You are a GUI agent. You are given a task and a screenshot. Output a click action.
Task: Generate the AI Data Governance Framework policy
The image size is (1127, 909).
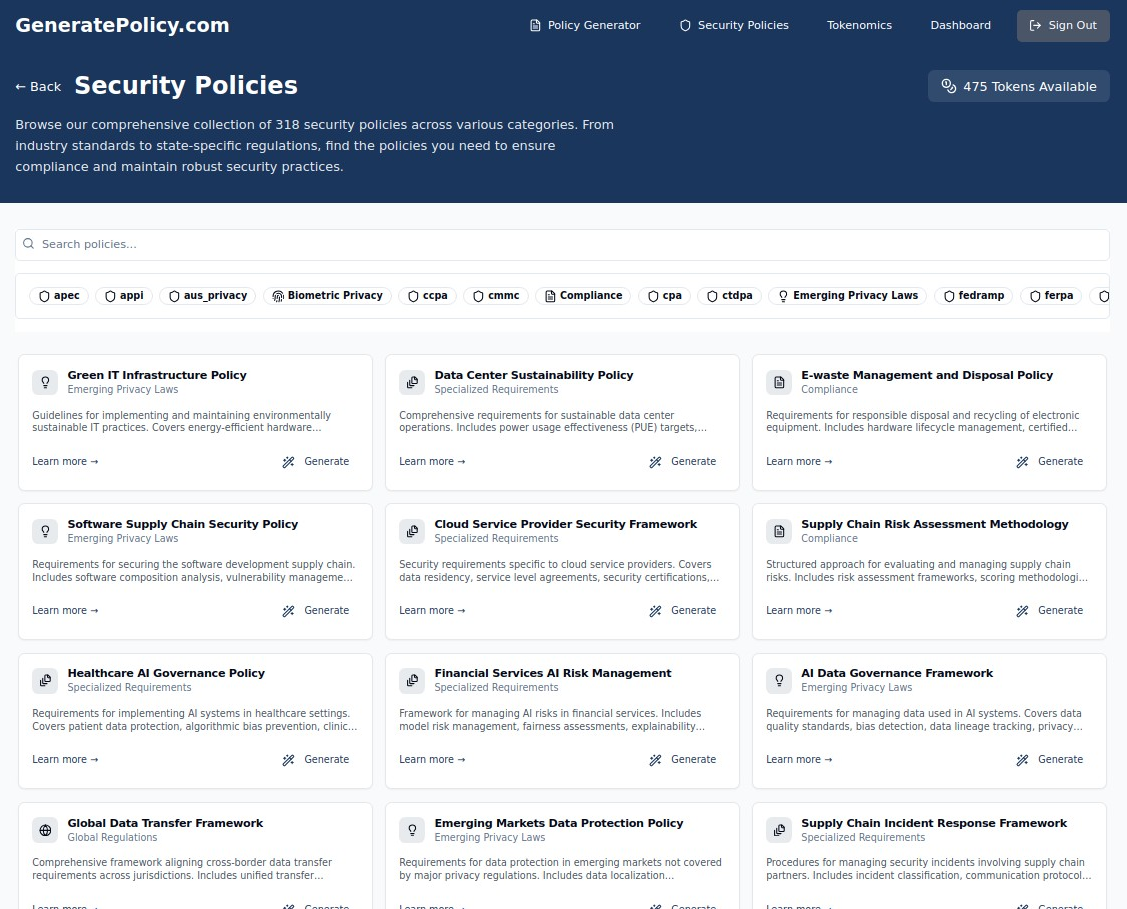(x=1050, y=760)
